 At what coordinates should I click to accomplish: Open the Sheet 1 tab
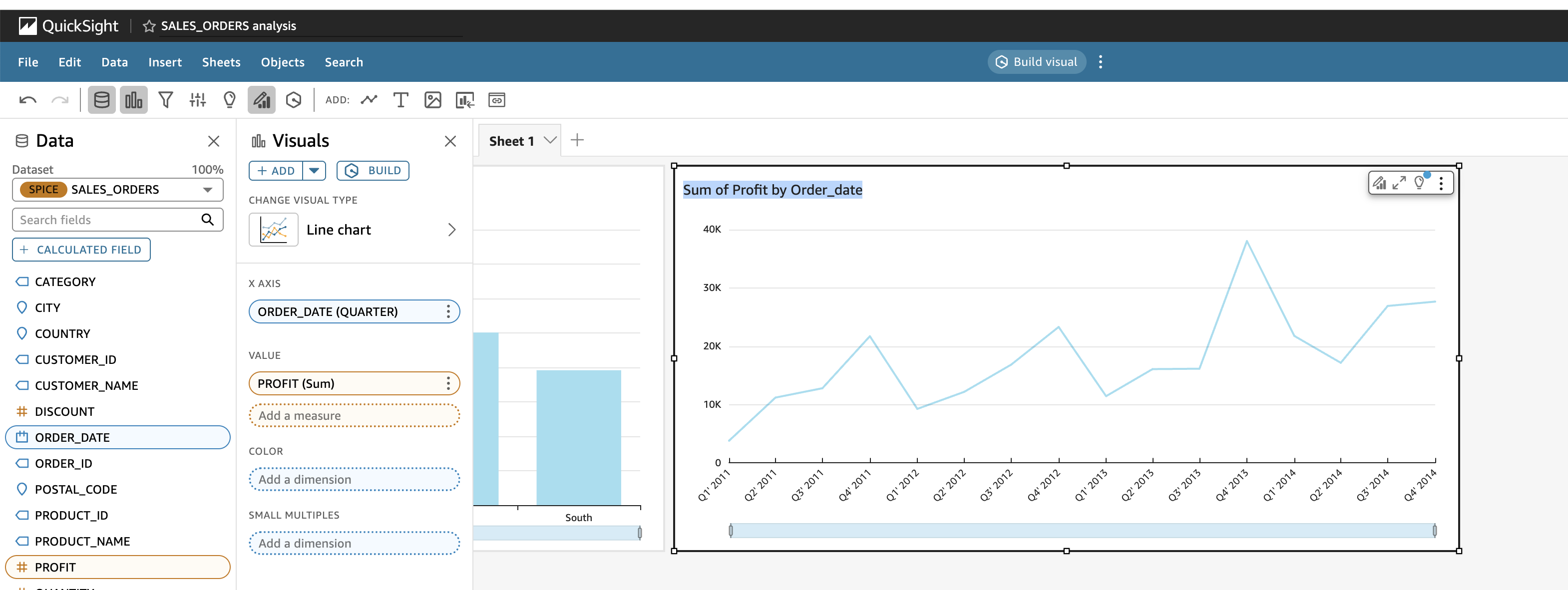point(511,141)
